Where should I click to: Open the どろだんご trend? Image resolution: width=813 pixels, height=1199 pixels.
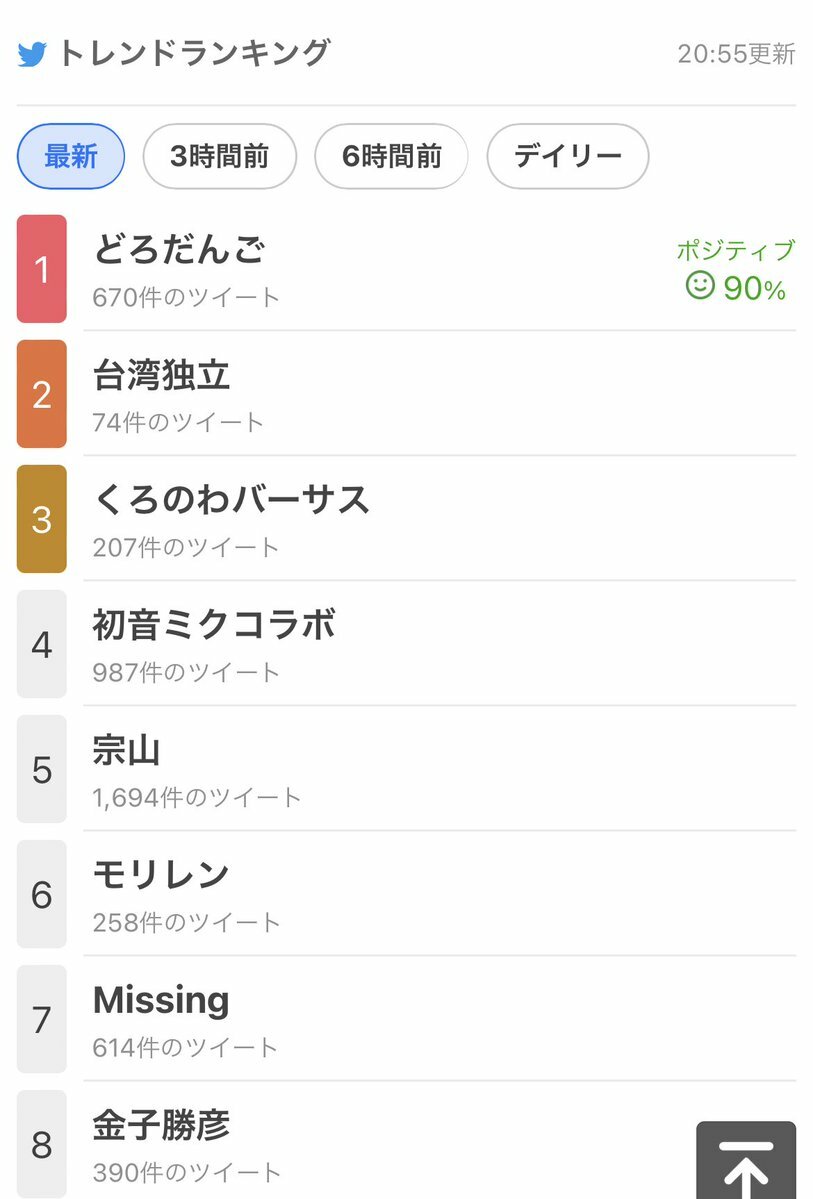[179, 249]
